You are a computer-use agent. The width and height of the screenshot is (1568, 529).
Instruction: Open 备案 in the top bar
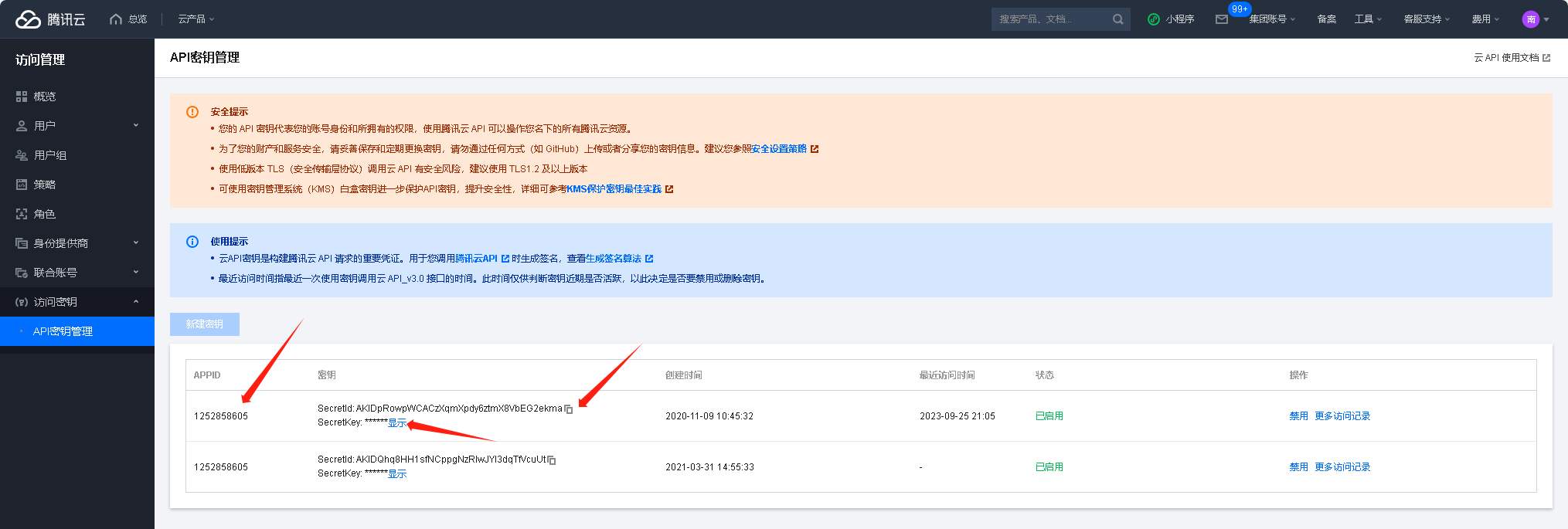pos(1326,19)
